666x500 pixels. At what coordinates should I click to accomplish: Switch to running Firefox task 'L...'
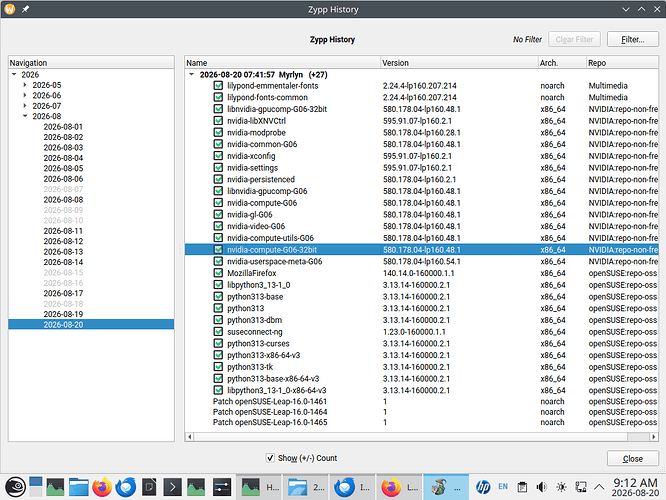coord(399,487)
